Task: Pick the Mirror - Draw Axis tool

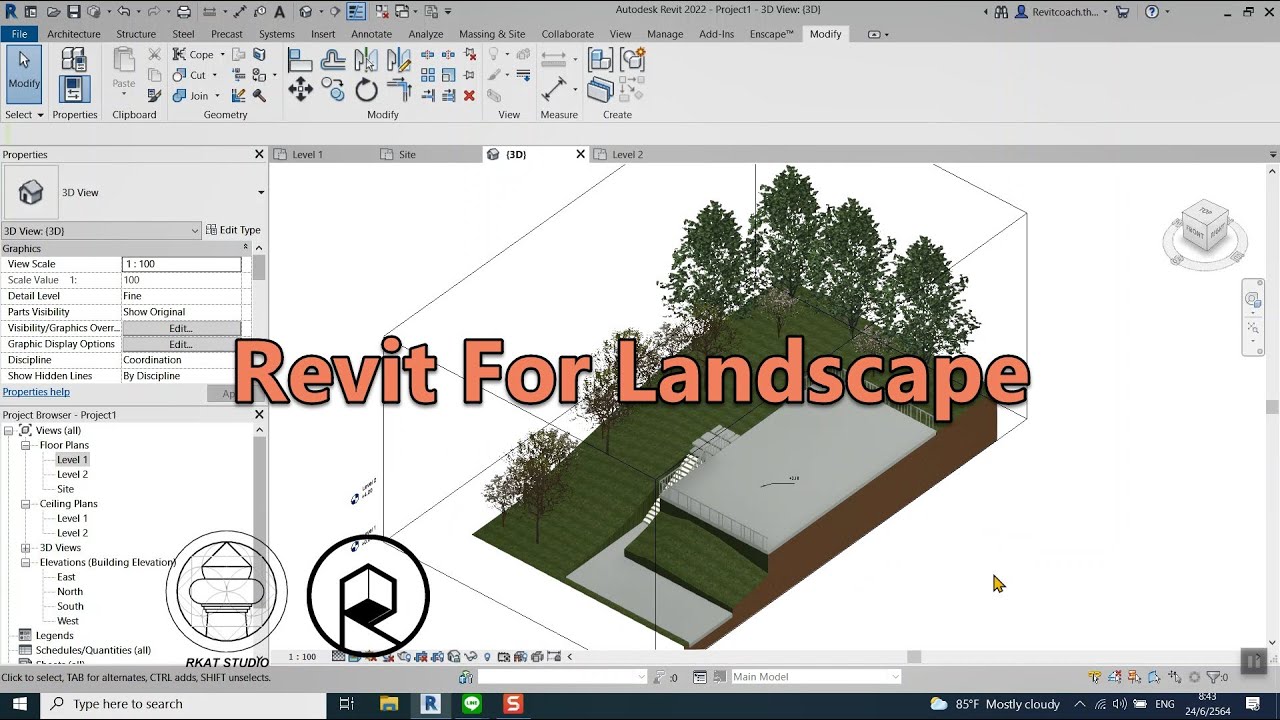Action: click(398, 60)
